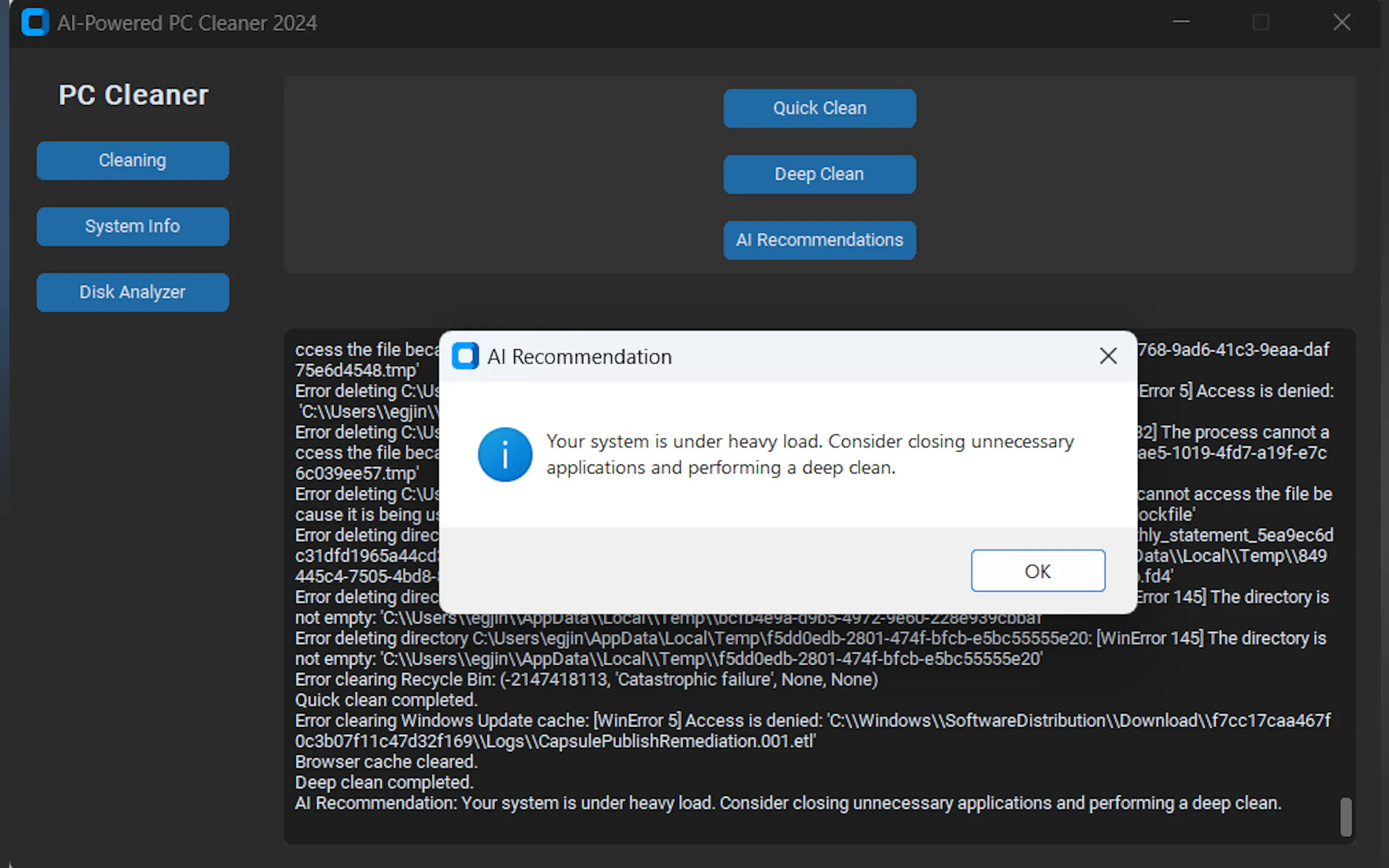
Task: Open the System Info section
Action: (x=133, y=226)
